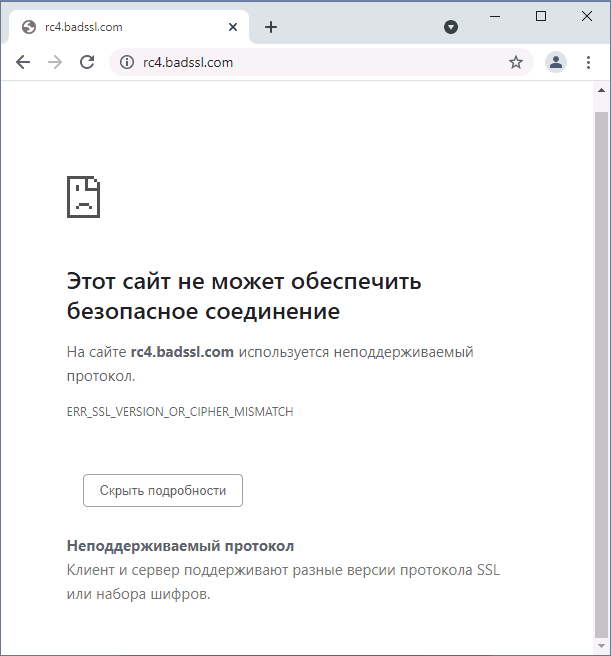
Task: Go back to the previous page
Action: [x=23, y=62]
